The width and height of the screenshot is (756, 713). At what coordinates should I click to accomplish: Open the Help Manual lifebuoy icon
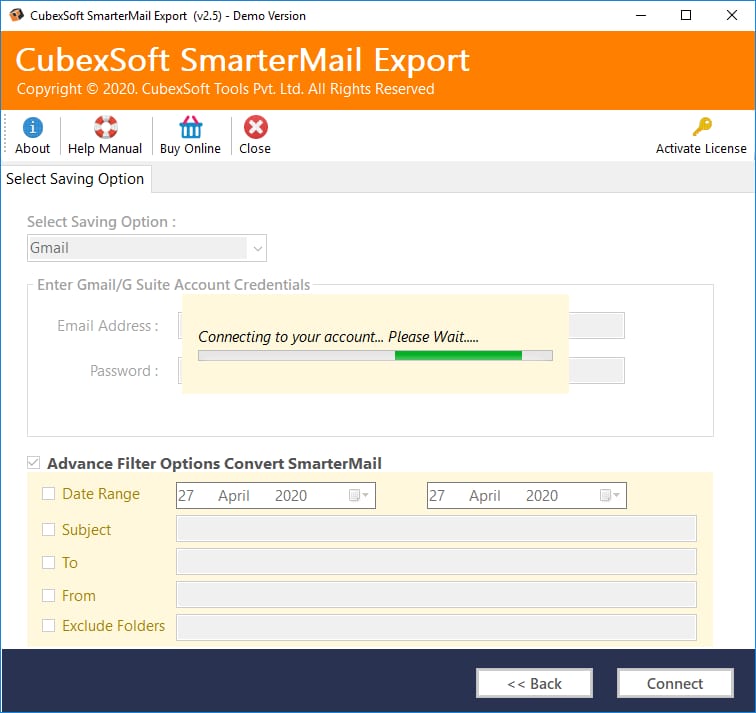pos(106,127)
